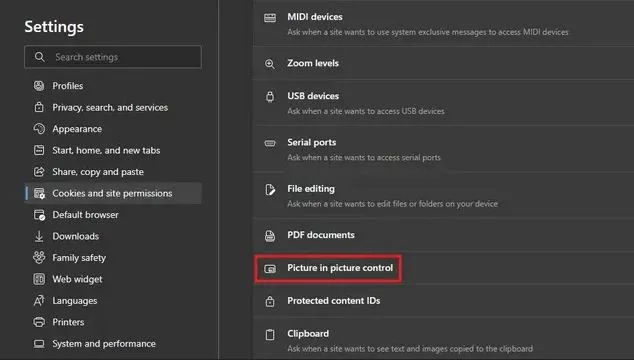The image size is (634, 360).
Task: Open File editing permission
Action: [x=311, y=188]
